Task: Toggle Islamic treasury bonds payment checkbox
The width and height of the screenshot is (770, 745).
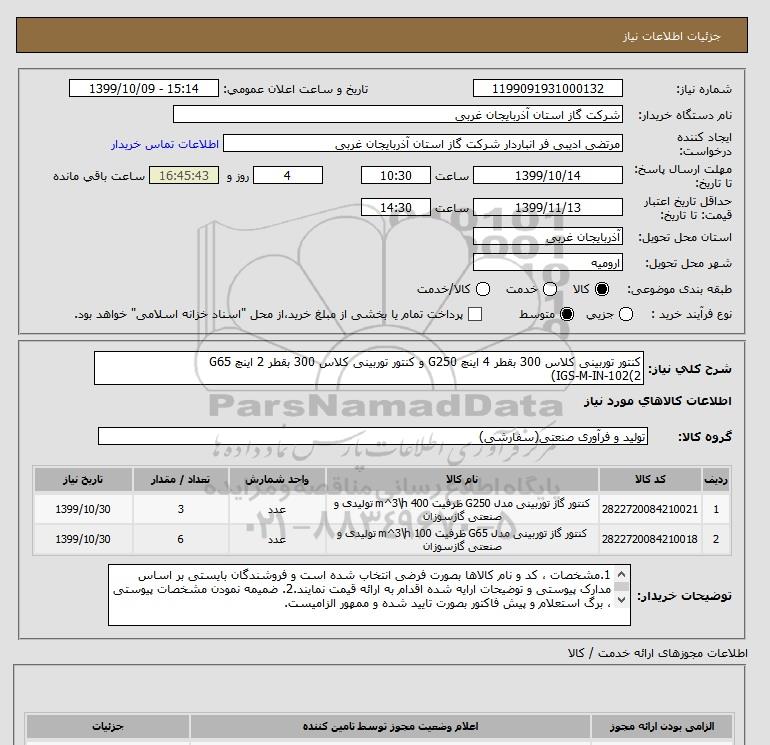Action: tap(475, 314)
